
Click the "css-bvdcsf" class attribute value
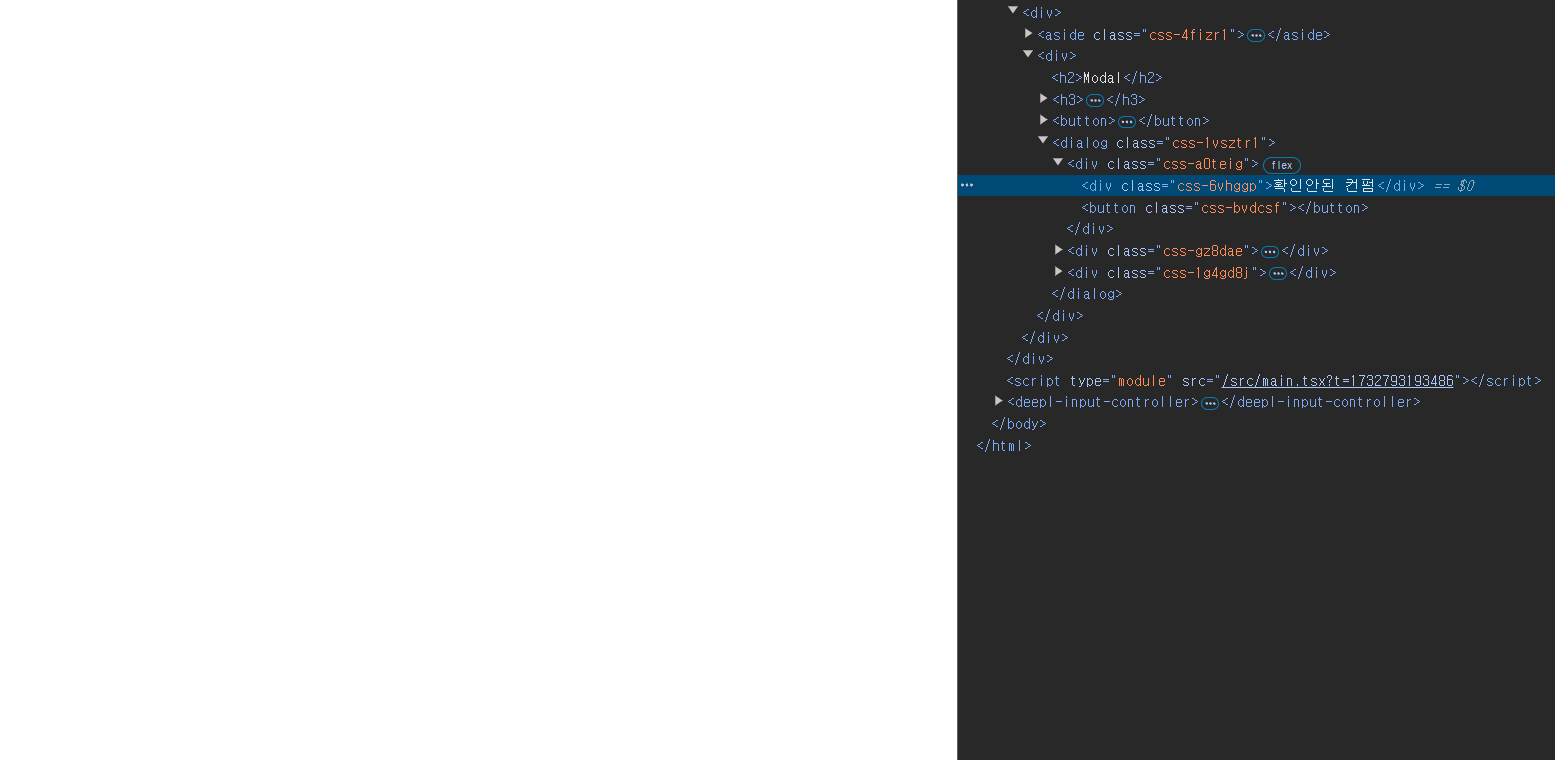tap(1241, 208)
